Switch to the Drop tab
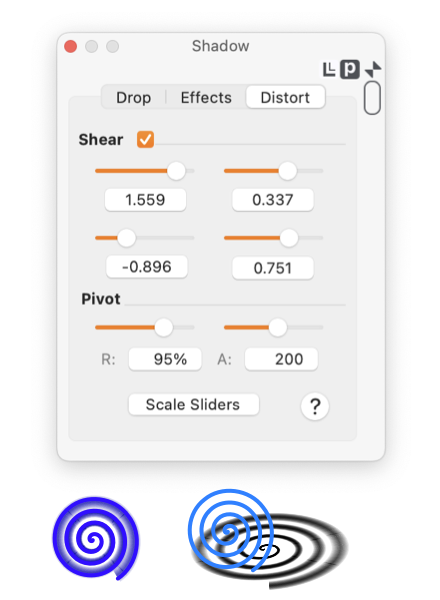The height and width of the screenshot is (600, 440). (134, 98)
